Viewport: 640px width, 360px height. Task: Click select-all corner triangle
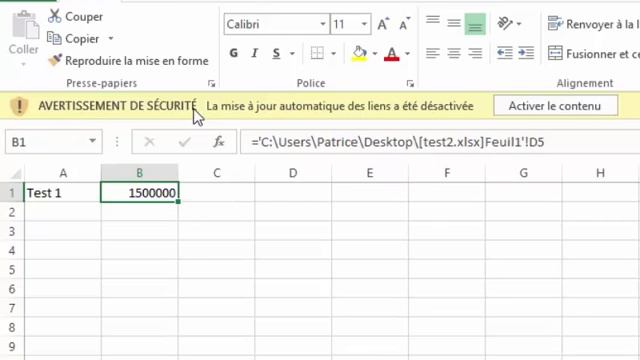click(16, 174)
